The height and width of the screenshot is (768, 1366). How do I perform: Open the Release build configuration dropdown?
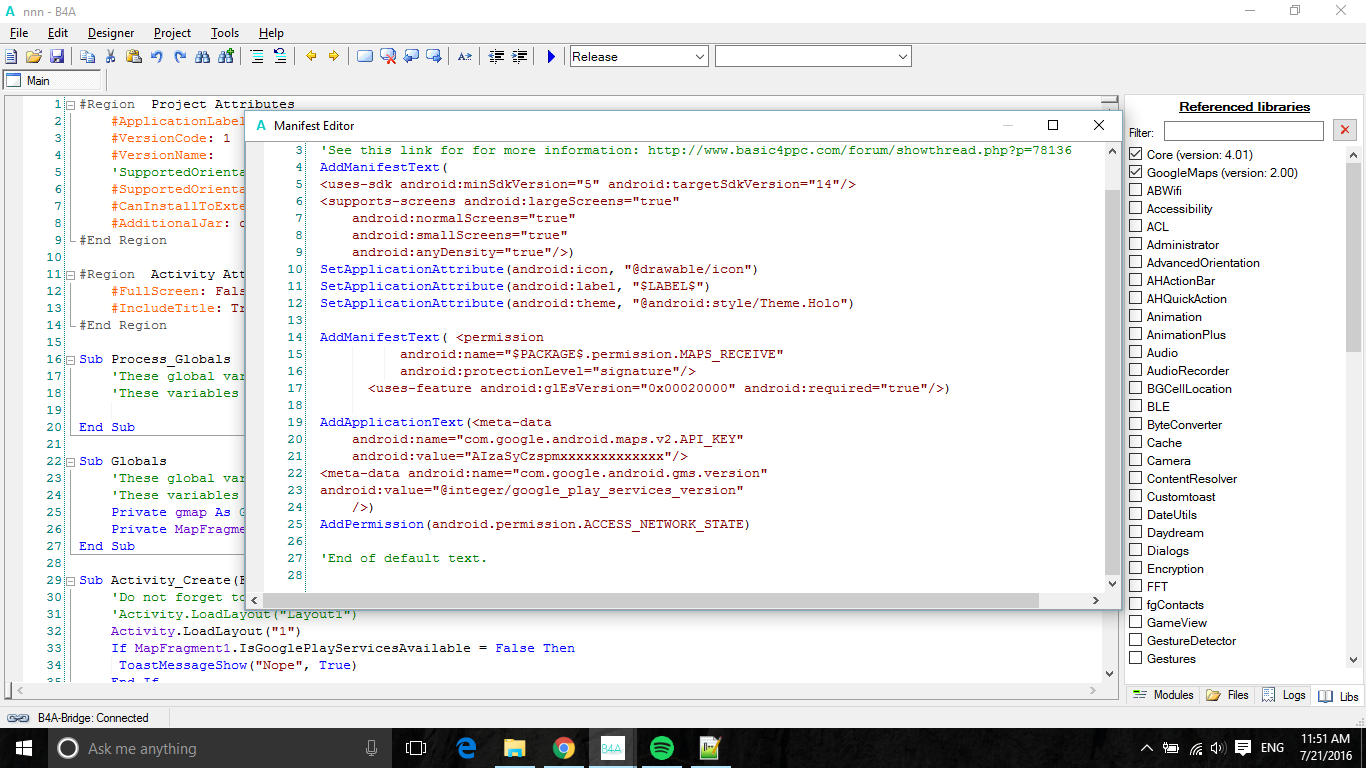coord(639,57)
